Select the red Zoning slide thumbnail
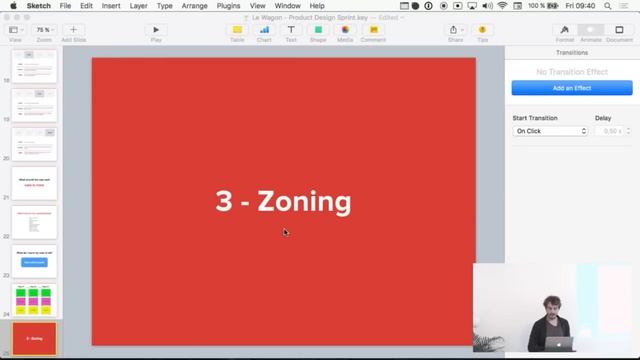Viewport: 640px width, 360px height. click(x=34, y=339)
